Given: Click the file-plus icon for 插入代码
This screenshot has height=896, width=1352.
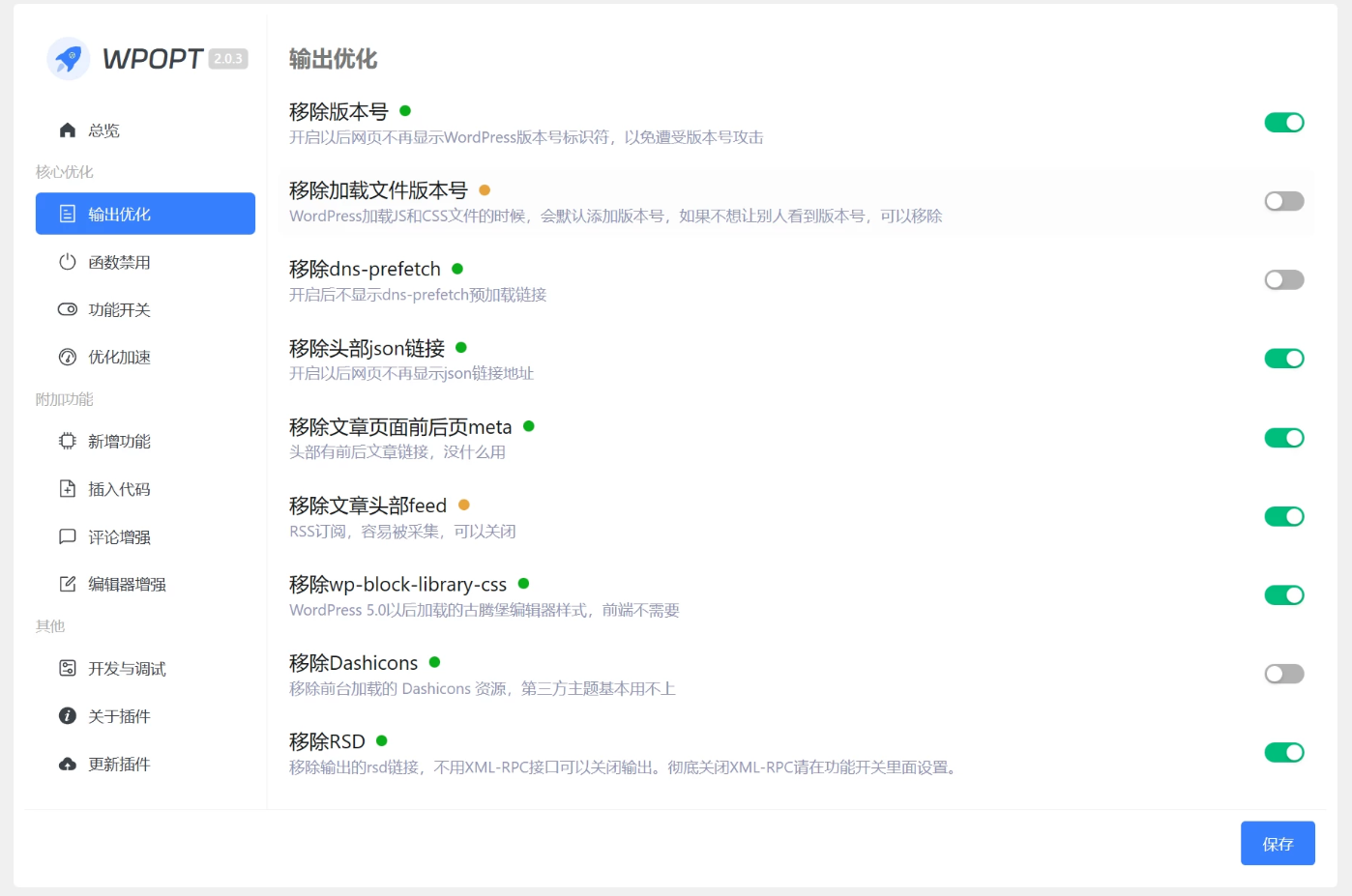Looking at the screenshot, I should tap(68, 489).
